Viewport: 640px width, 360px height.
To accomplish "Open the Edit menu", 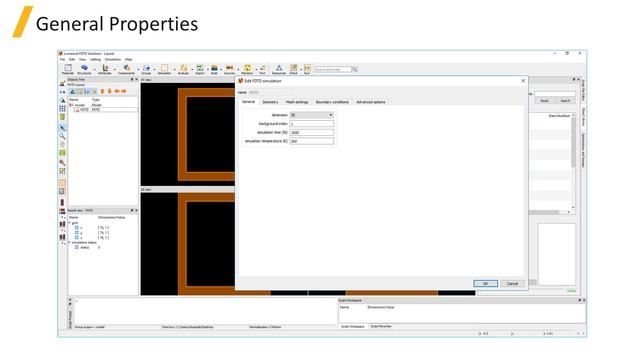I will (71, 60).
